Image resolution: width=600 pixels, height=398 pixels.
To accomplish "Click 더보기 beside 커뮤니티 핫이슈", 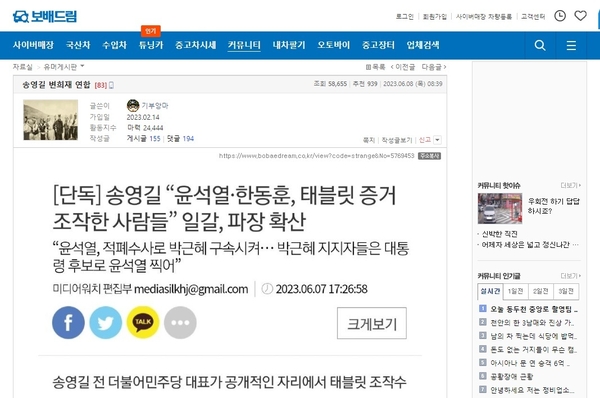I will 570,186.
